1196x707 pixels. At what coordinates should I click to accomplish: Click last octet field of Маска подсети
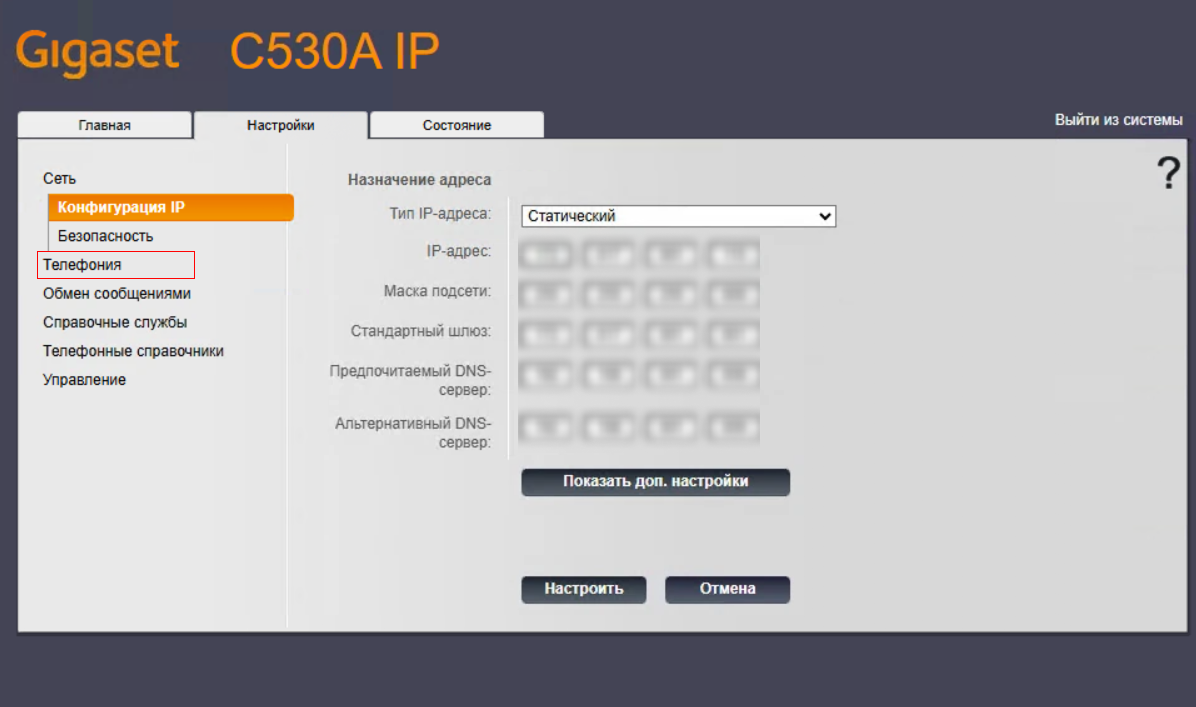tap(733, 294)
